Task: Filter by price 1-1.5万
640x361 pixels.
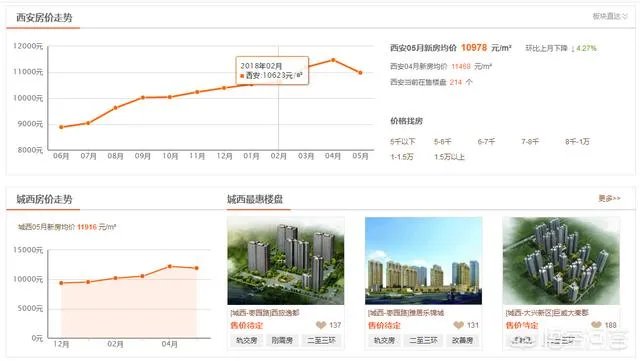Action: [402, 157]
